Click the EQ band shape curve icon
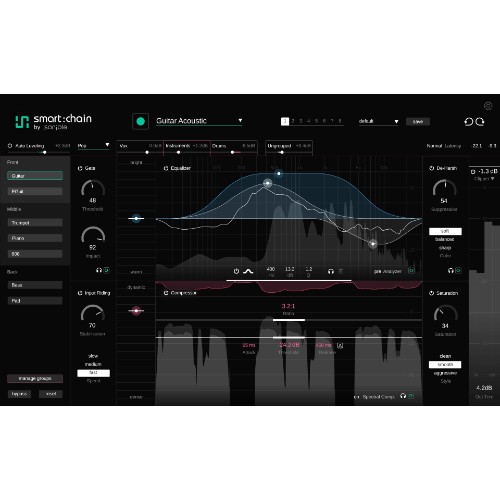This screenshot has height=500, width=500. click(x=248, y=271)
